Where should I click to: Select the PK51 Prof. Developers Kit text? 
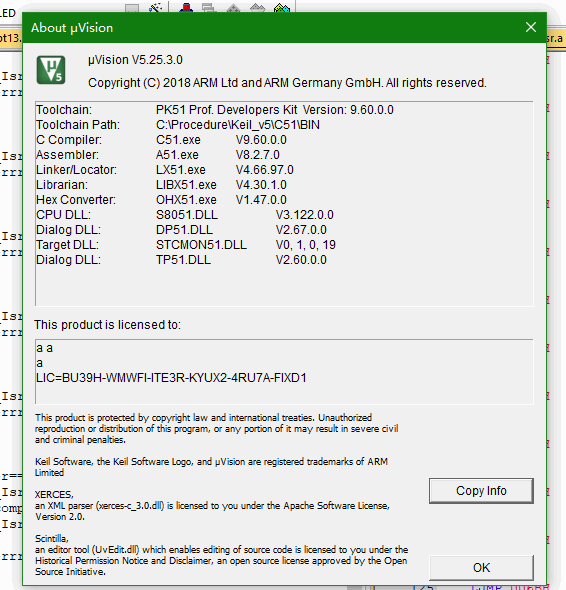click(227, 110)
